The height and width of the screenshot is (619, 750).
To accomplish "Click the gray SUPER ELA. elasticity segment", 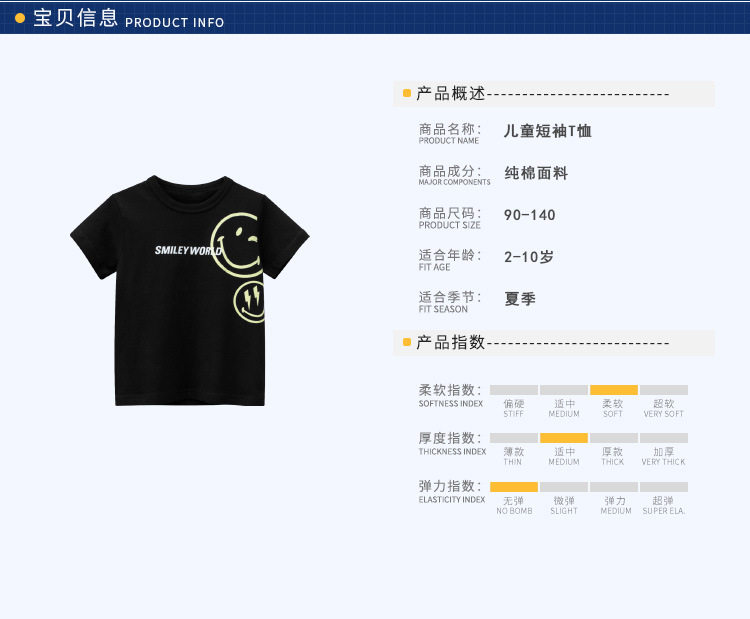I will point(664,487).
